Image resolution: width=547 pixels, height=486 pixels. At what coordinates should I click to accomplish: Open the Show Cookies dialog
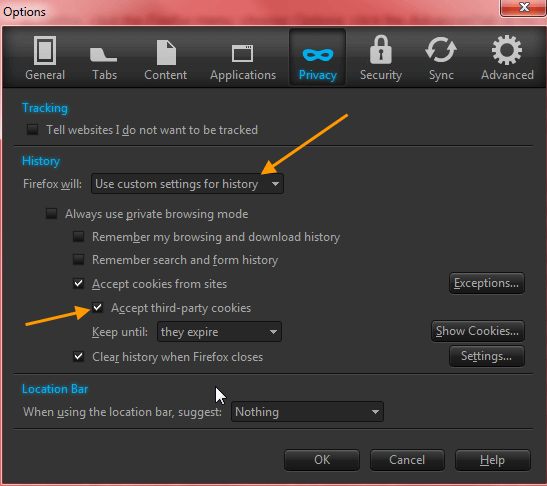478,331
